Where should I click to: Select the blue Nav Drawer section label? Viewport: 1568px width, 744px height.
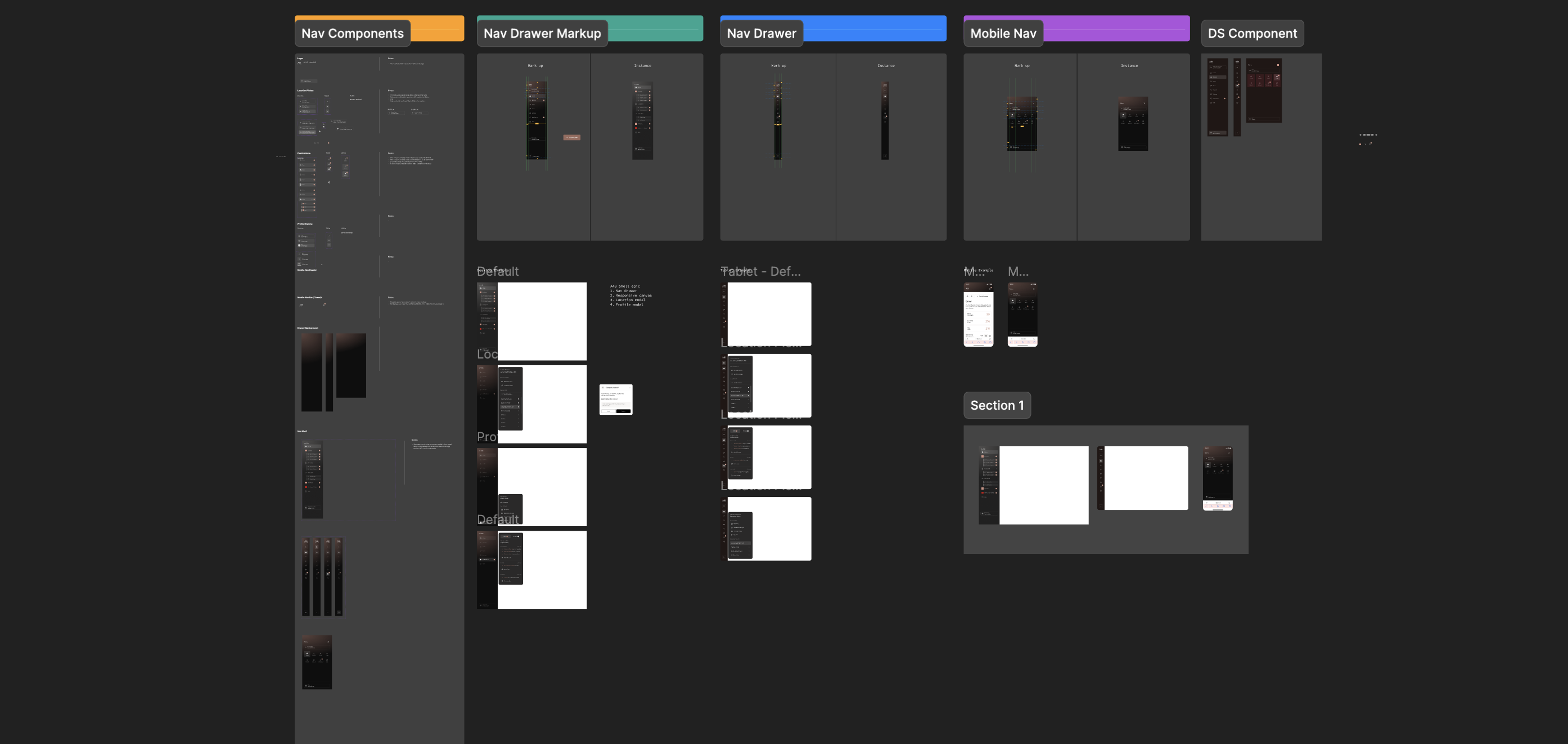coord(762,34)
